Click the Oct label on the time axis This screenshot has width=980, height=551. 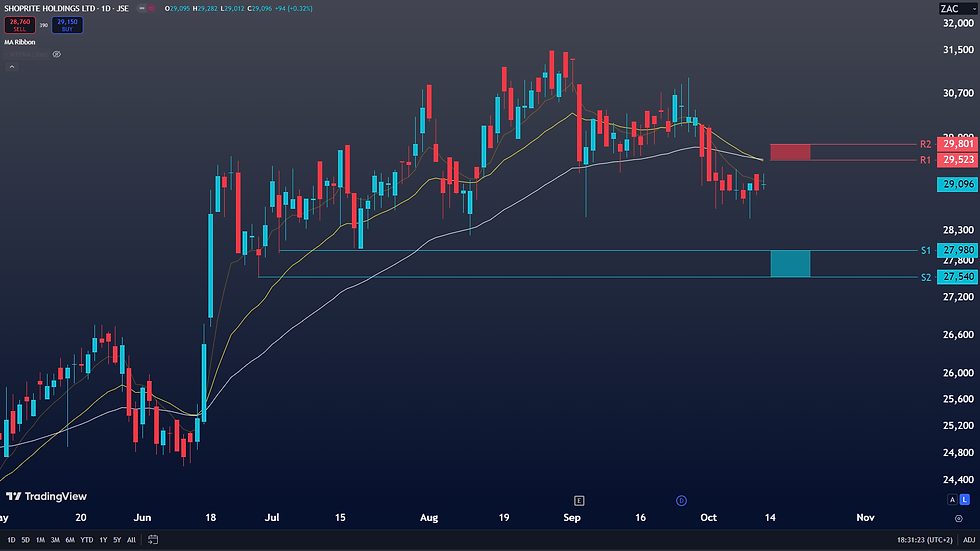708,518
